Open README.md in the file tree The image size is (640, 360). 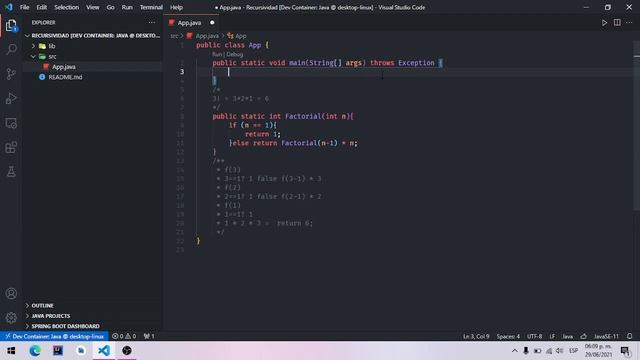click(x=65, y=77)
